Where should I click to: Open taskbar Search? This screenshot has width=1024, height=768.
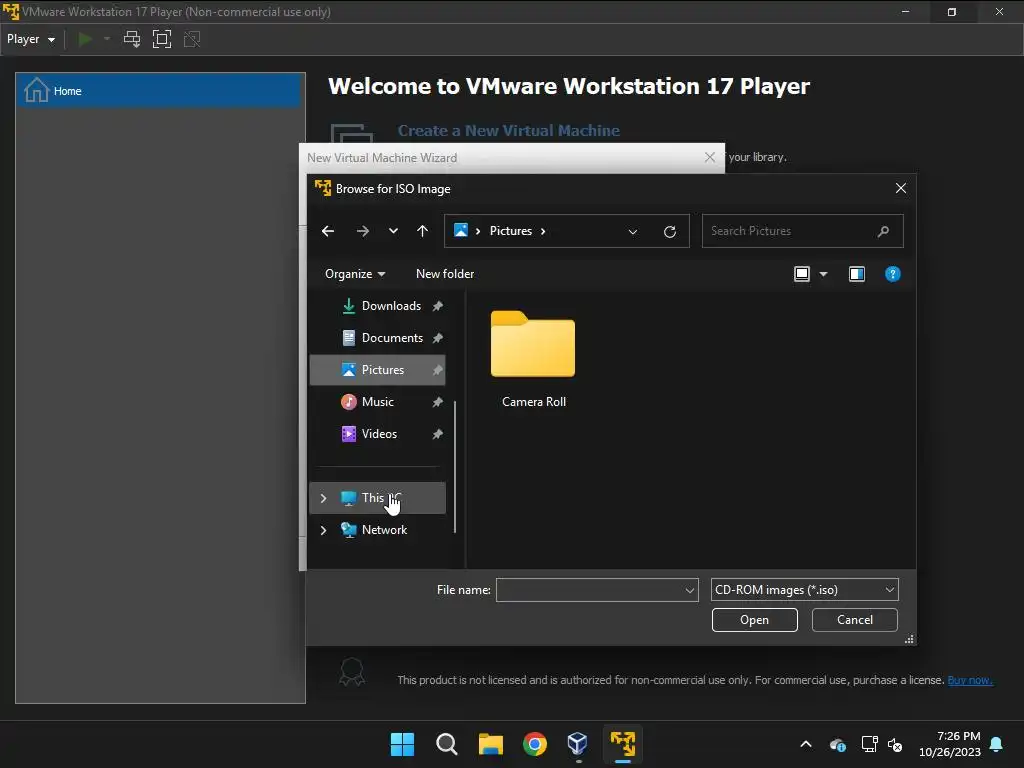[x=447, y=744]
